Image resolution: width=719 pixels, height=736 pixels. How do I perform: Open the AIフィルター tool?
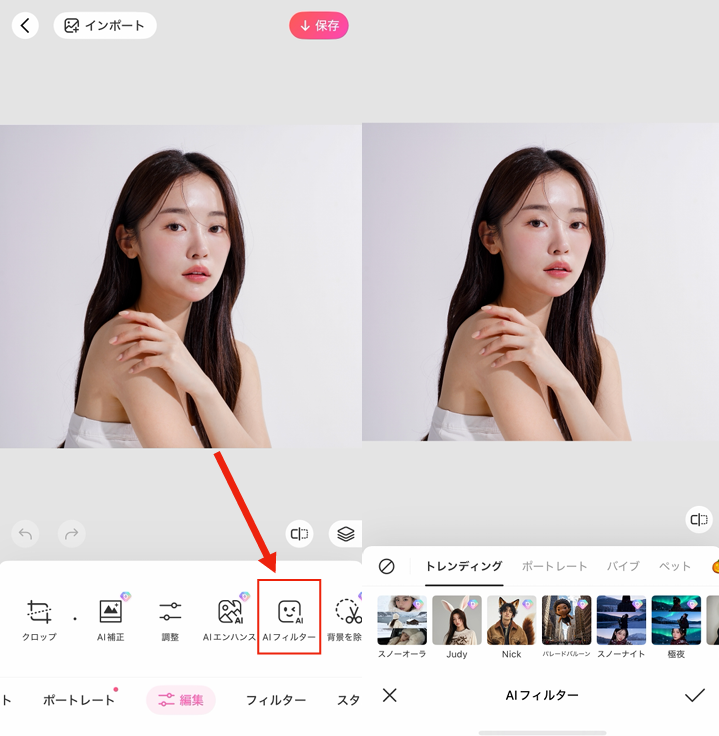pyautogui.click(x=289, y=618)
